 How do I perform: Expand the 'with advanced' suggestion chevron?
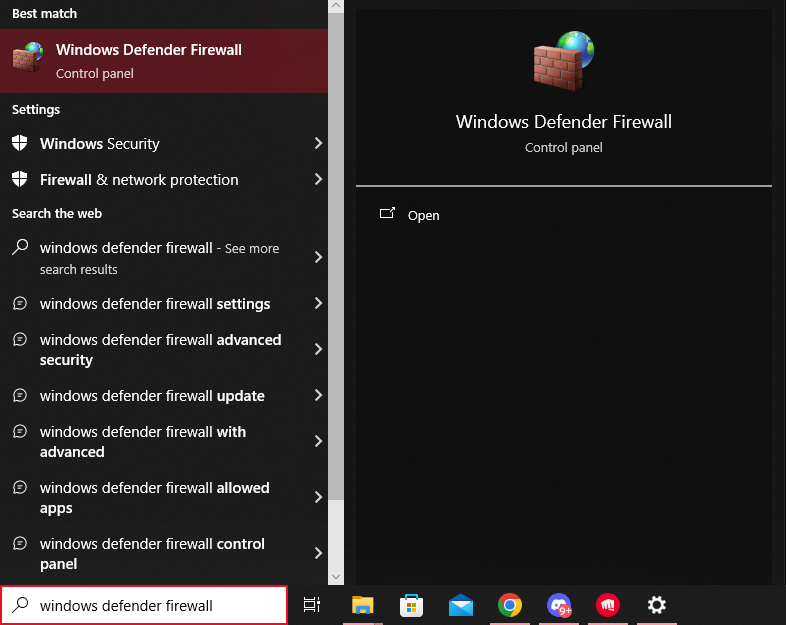(318, 441)
